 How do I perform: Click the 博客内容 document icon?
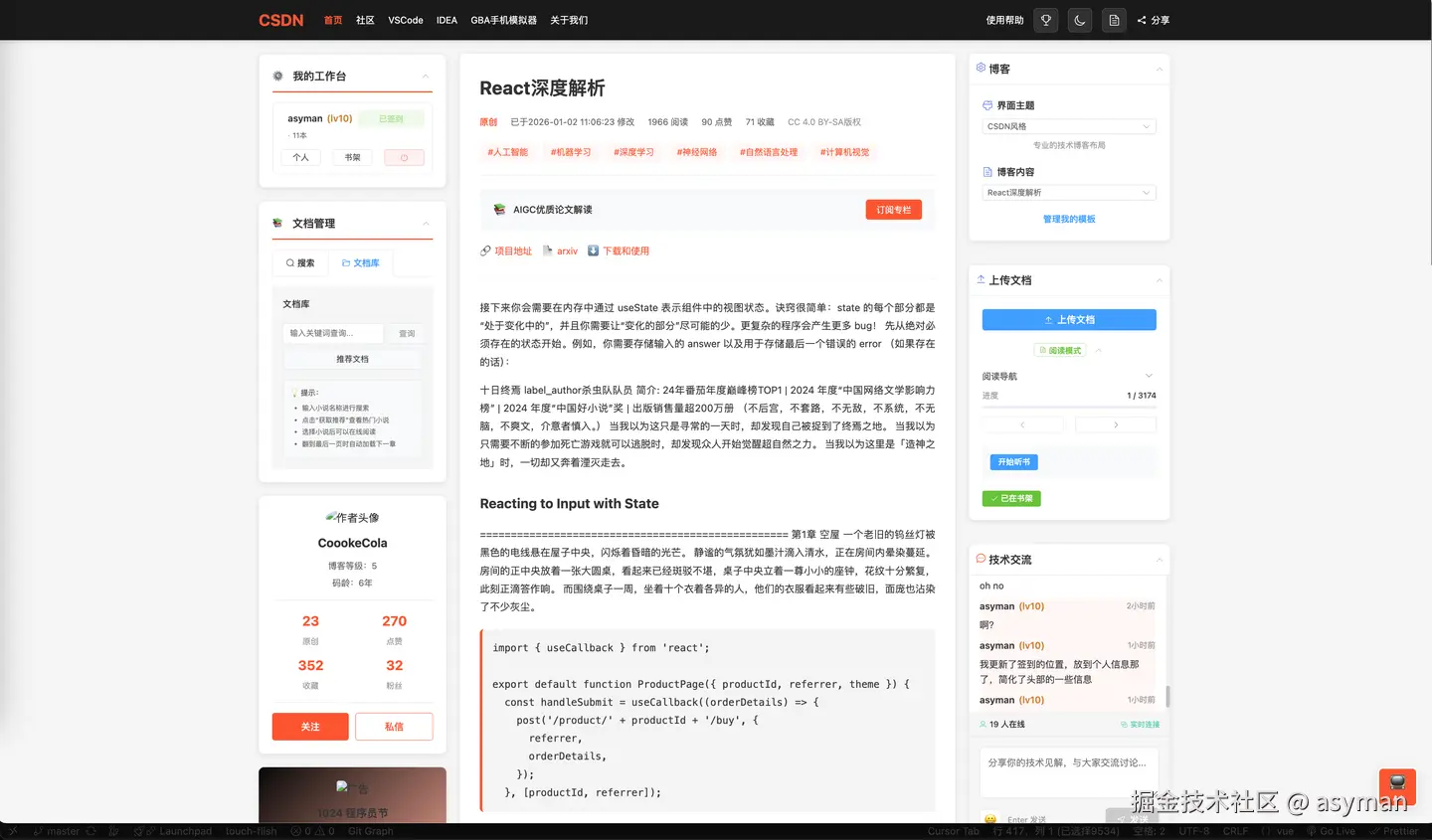pos(987,172)
